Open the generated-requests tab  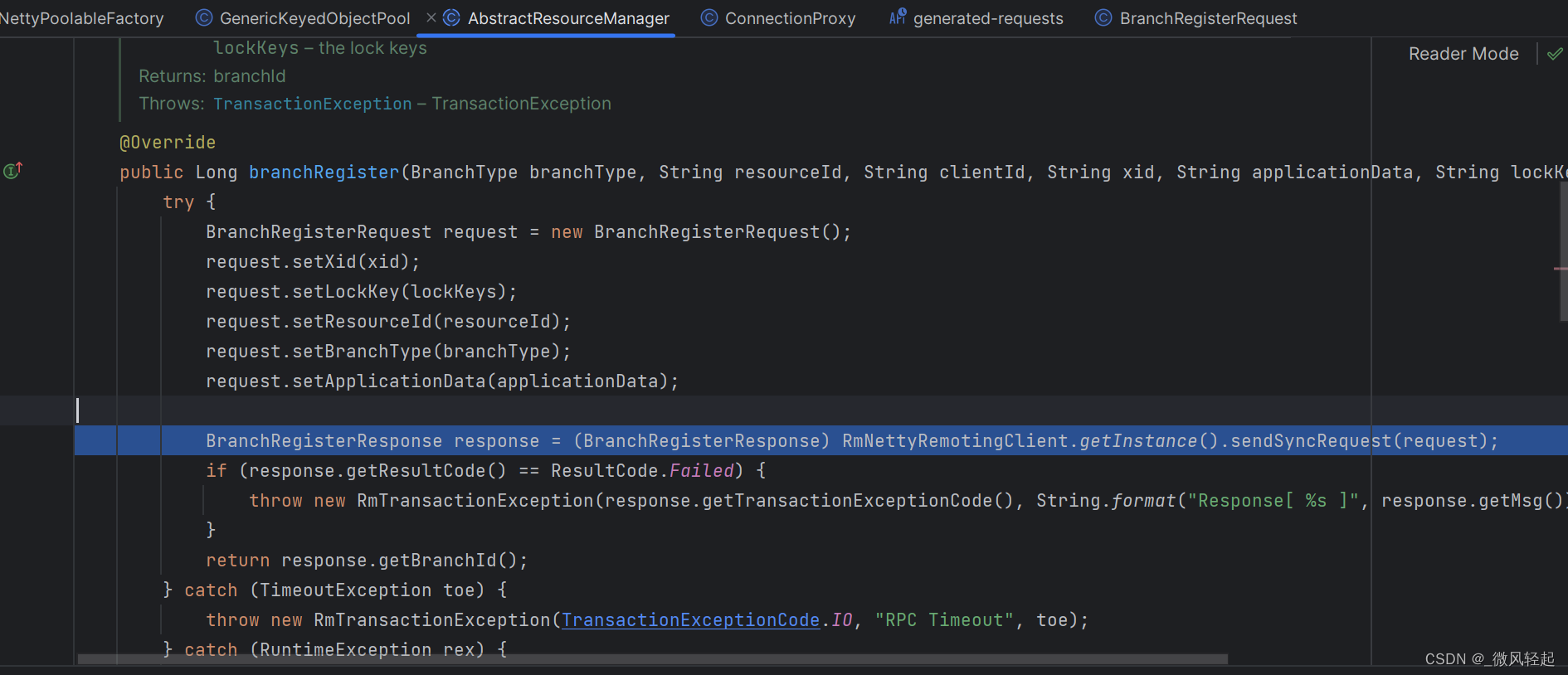[x=988, y=18]
